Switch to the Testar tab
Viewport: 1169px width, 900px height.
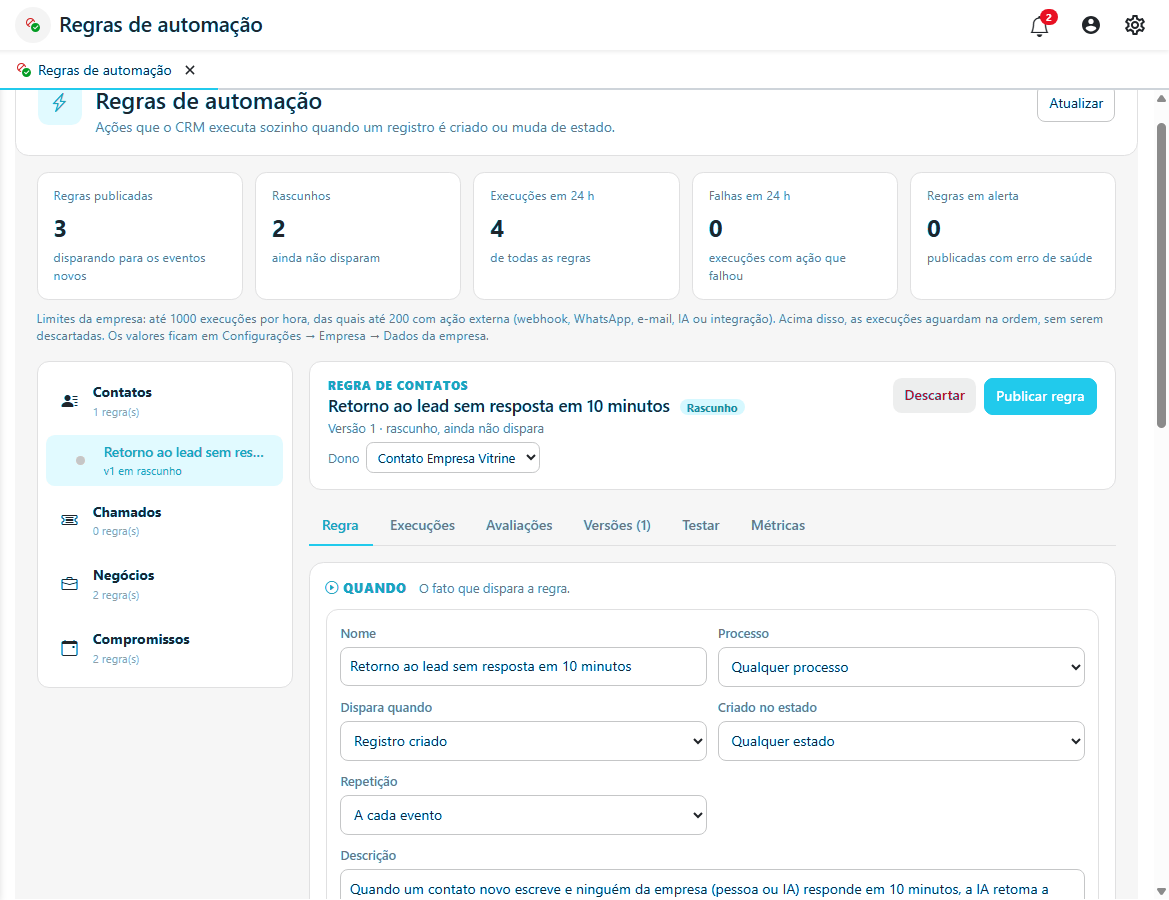coord(700,525)
